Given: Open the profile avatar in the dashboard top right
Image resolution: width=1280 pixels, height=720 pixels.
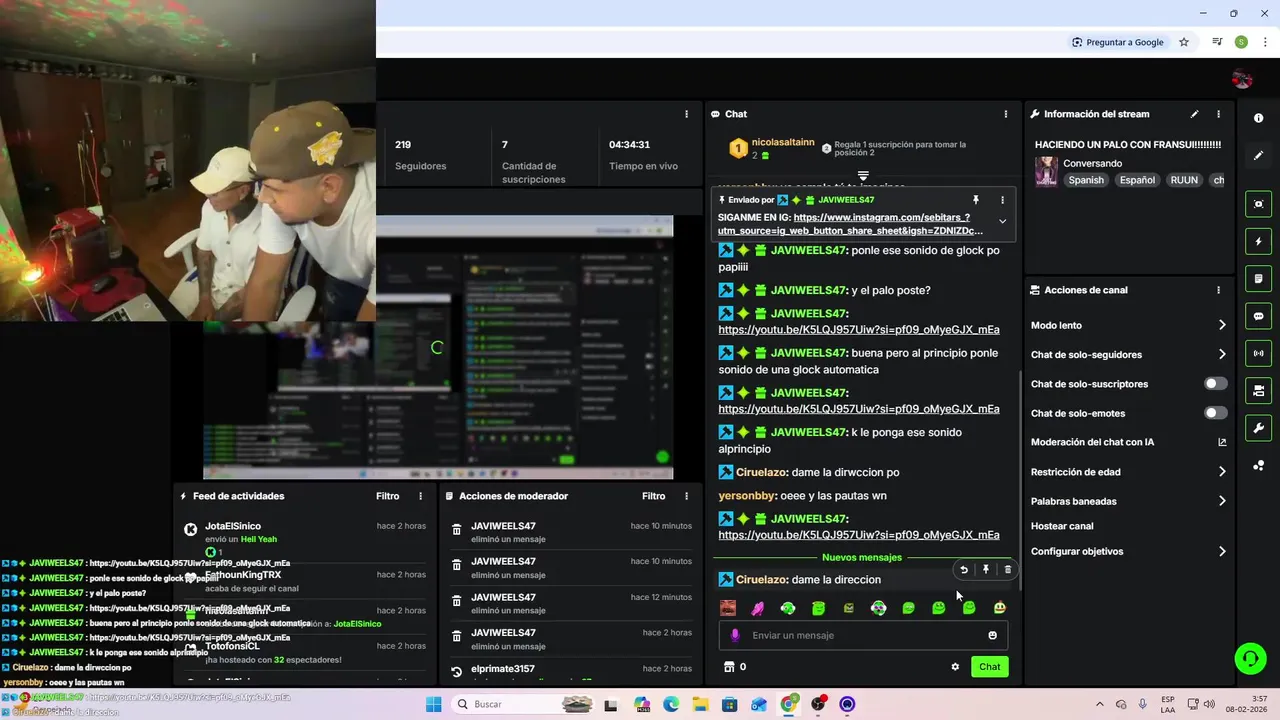Looking at the screenshot, I should click(x=1242, y=79).
